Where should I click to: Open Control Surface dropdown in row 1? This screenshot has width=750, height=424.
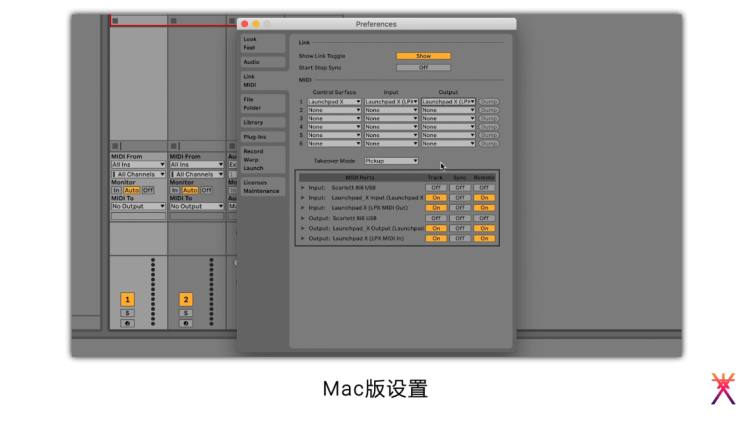point(334,102)
